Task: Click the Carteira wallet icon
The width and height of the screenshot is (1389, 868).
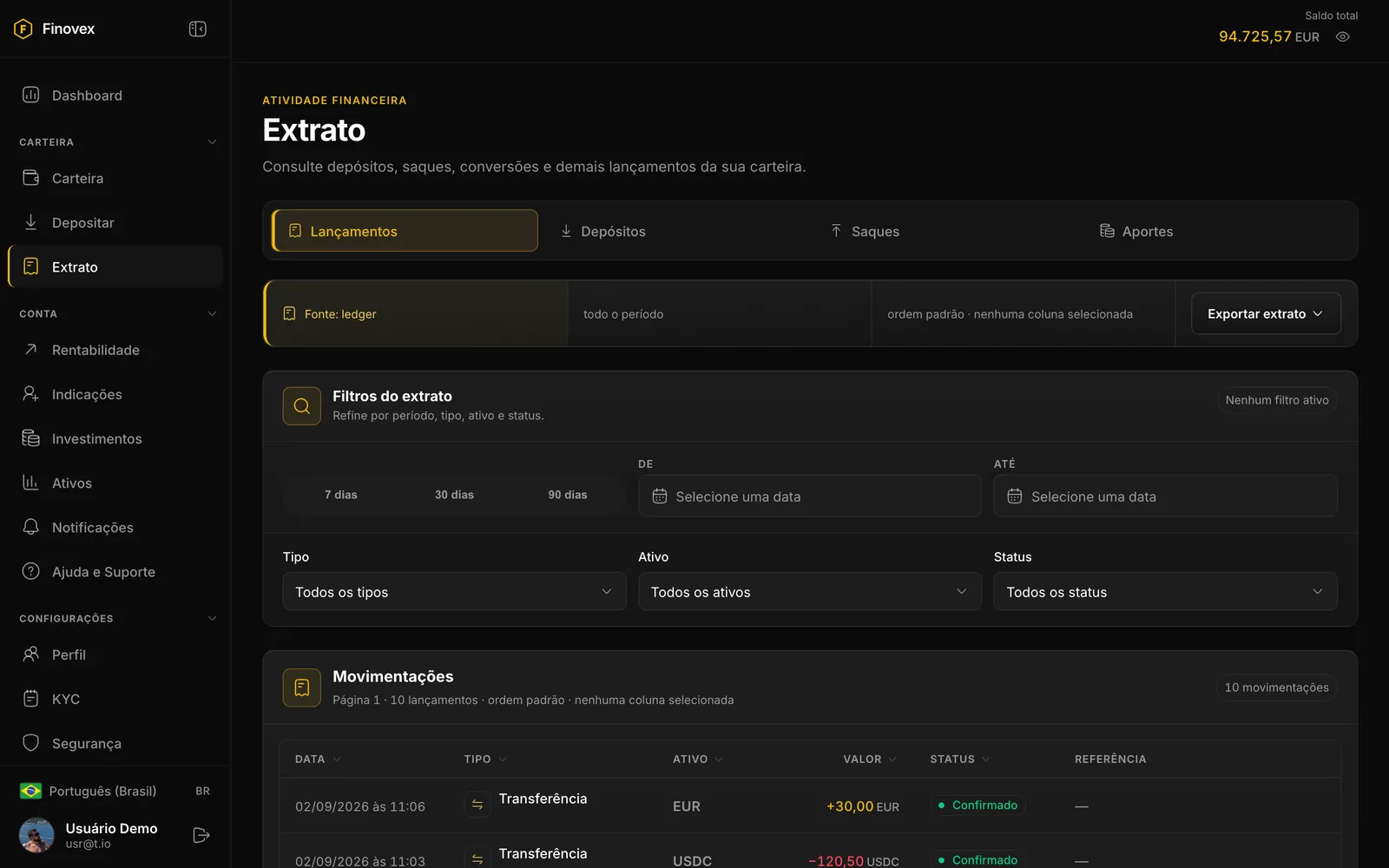Action: pos(31,178)
